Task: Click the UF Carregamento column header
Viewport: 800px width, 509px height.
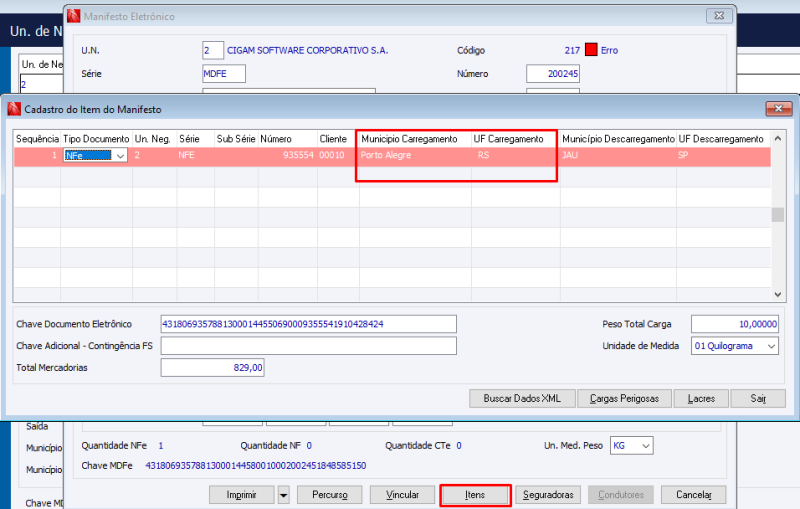Action: pos(515,139)
